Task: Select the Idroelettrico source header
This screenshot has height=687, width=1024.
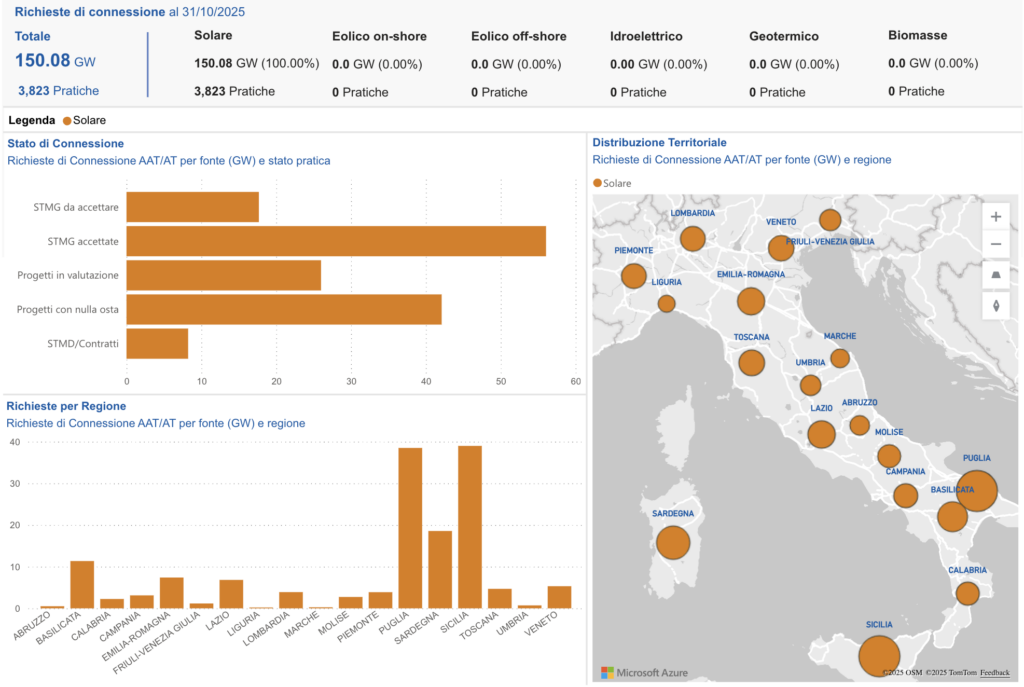Action: tap(646, 36)
